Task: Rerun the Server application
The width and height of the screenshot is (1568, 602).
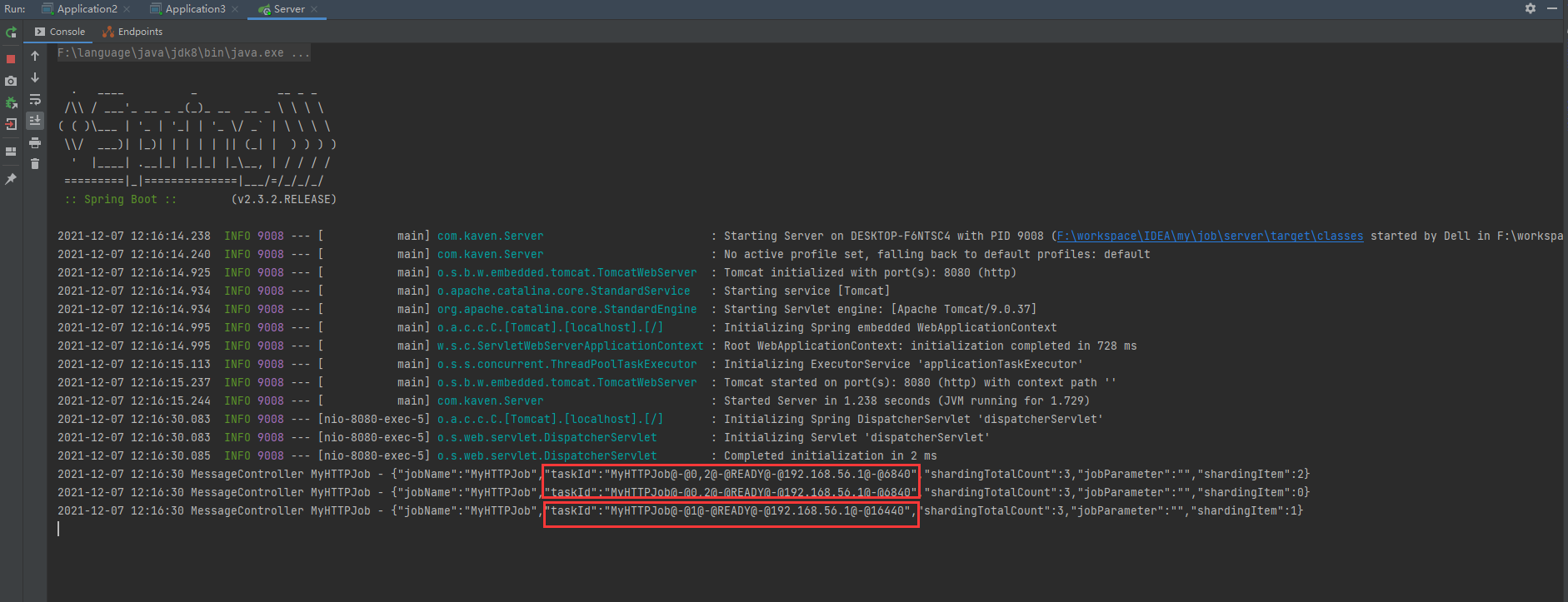Action: point(11,32)
